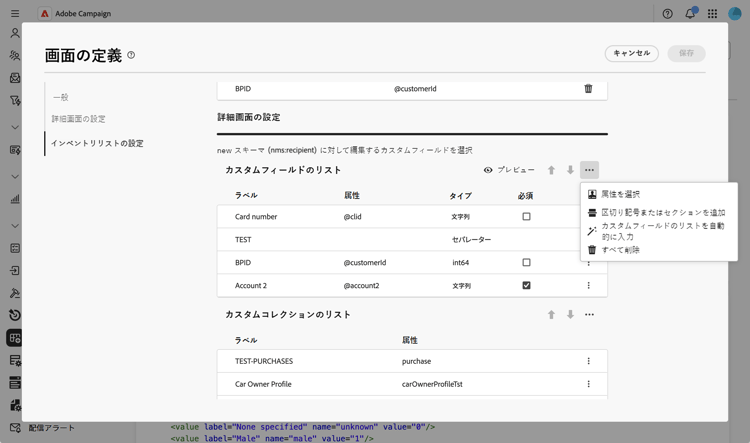This screenshot has height=443, width=750.
Task: Open row menu for Account 2
Action: pos(588,286)
